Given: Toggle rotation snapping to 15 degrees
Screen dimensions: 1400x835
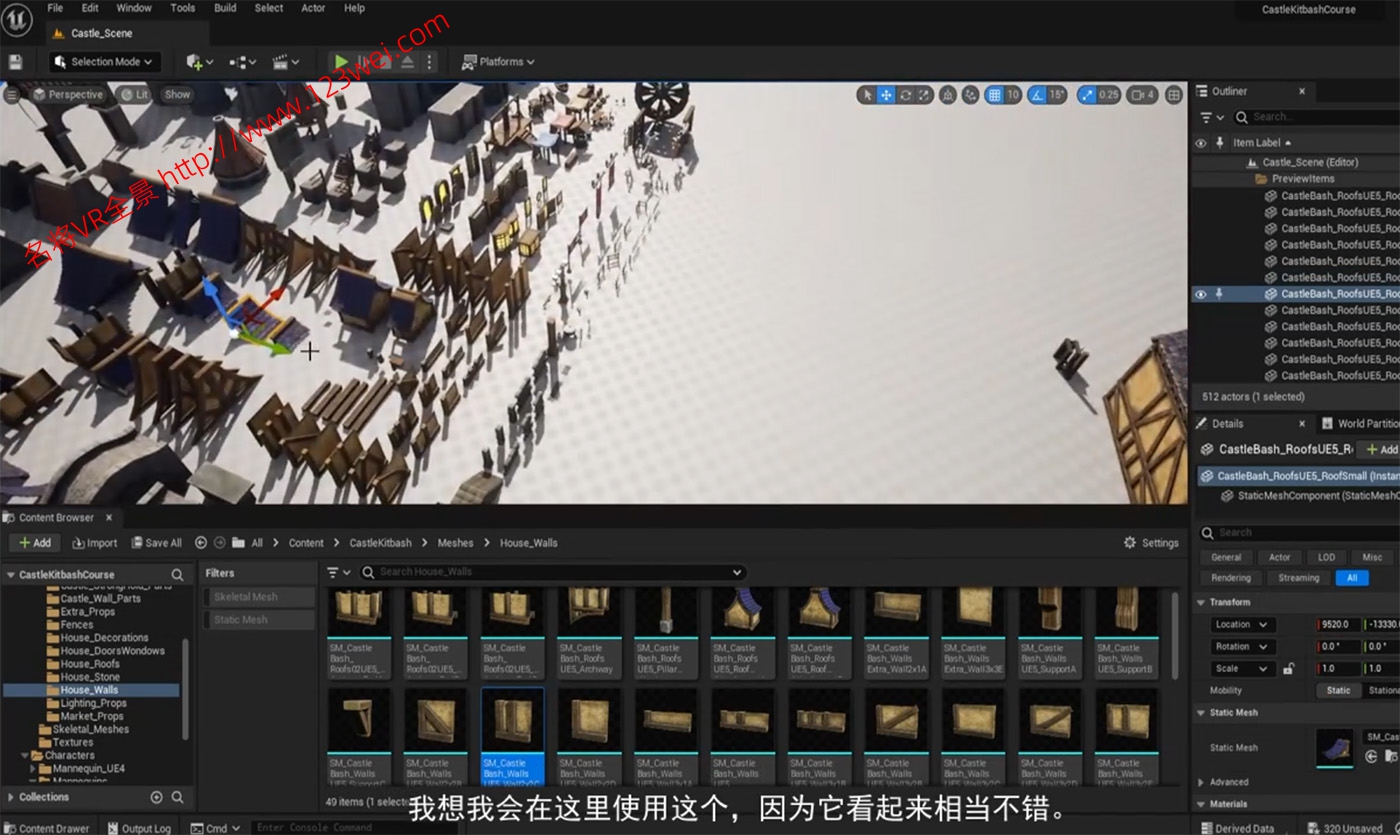Looking at the screenshot, I should pos(1037,94).
